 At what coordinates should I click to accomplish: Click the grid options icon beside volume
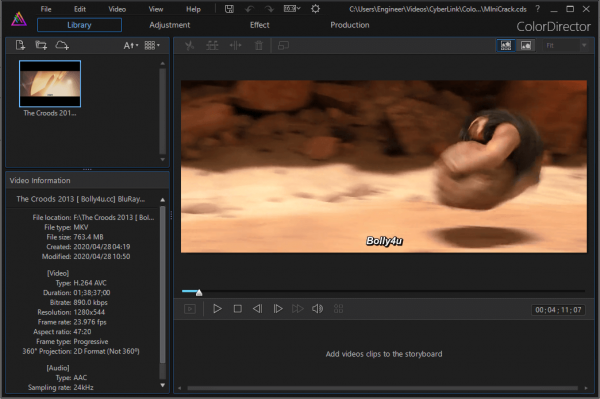339,309
